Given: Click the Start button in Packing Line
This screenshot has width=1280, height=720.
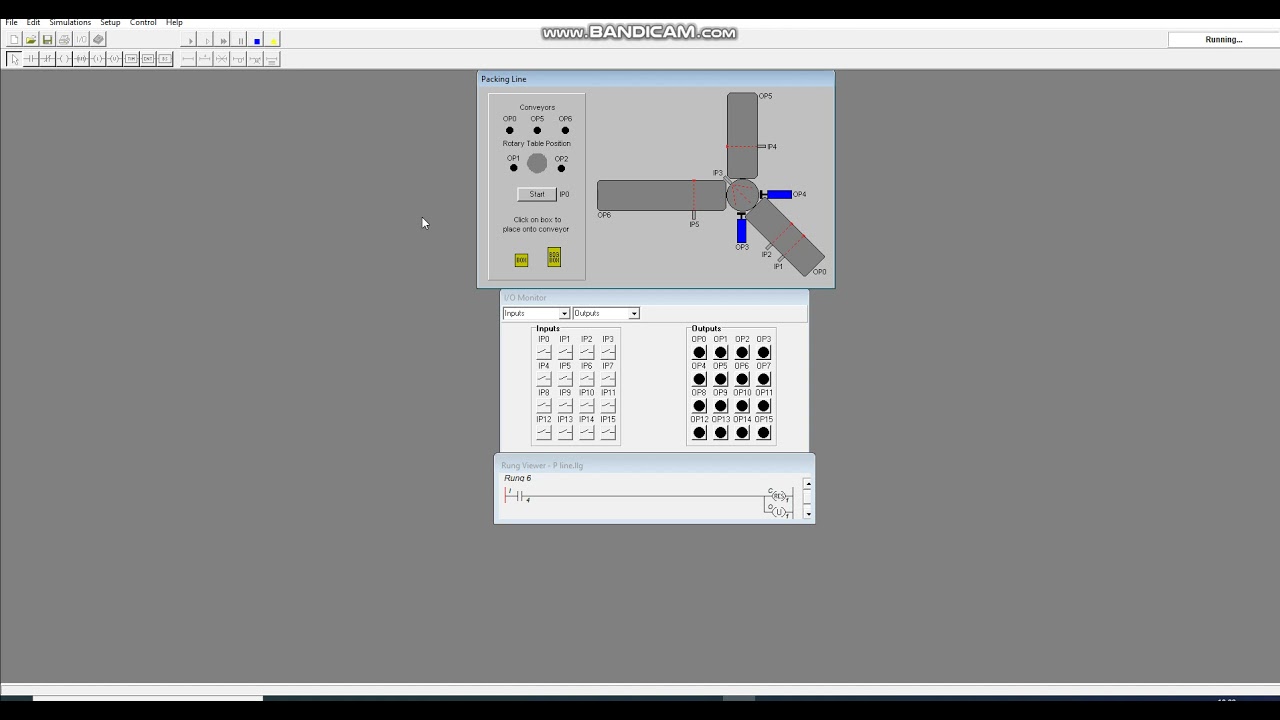Looking at the screenshot, I should 537,194.
